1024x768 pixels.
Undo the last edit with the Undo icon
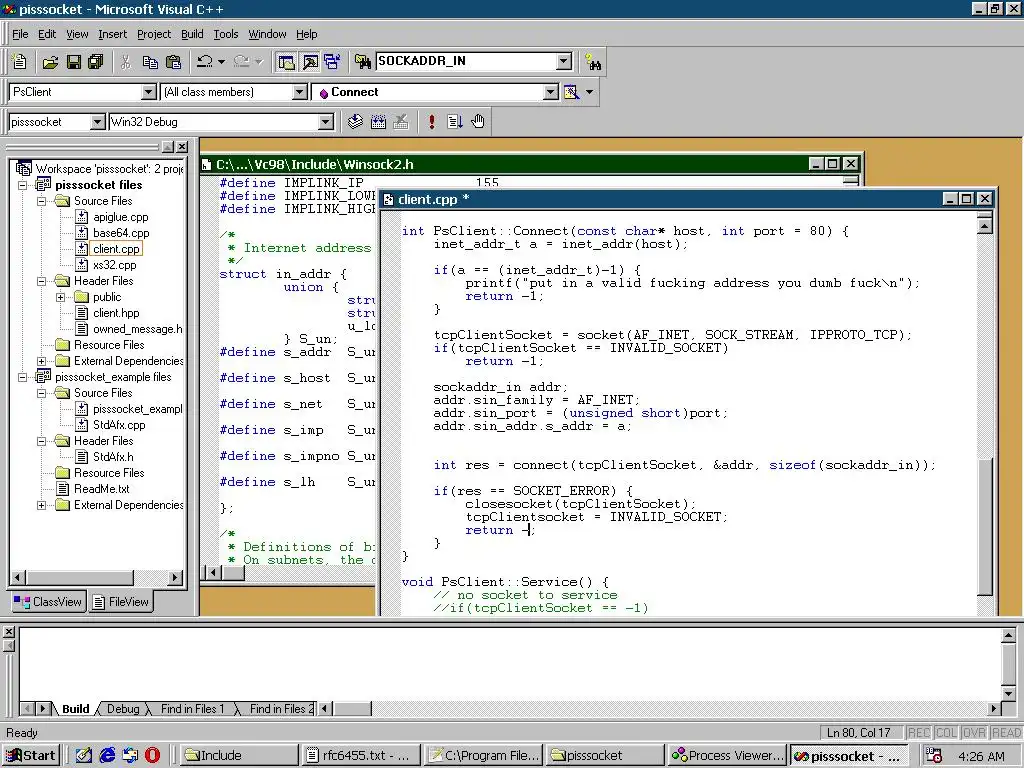205,61
